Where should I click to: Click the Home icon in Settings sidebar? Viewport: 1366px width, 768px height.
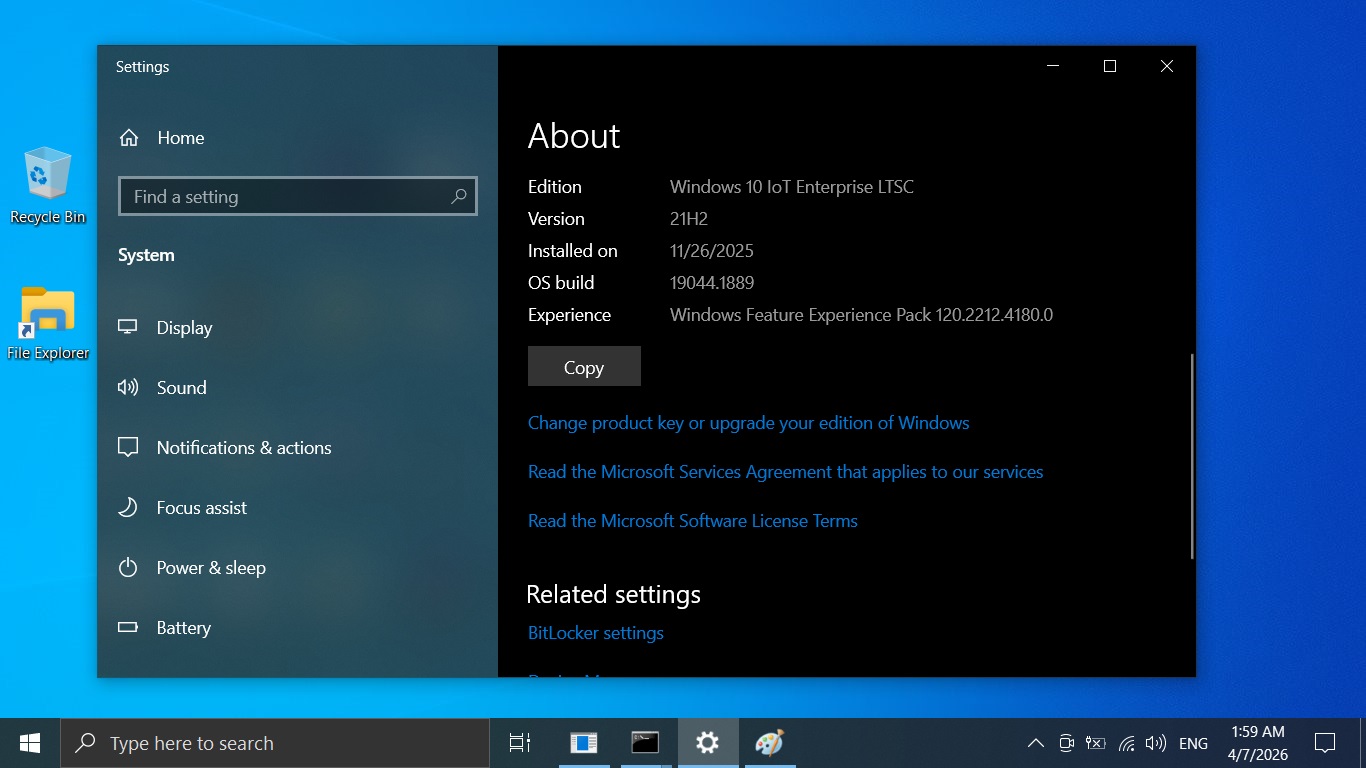129,138
